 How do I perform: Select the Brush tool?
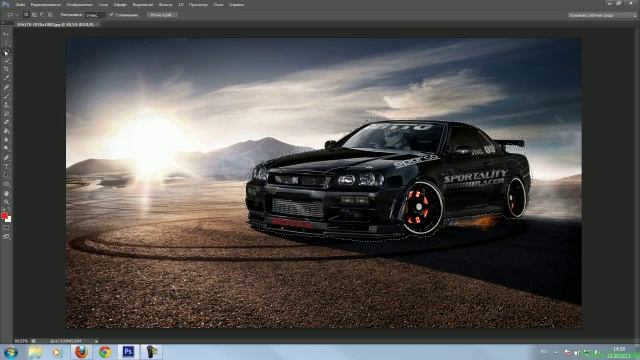click(x=6, y=96)
